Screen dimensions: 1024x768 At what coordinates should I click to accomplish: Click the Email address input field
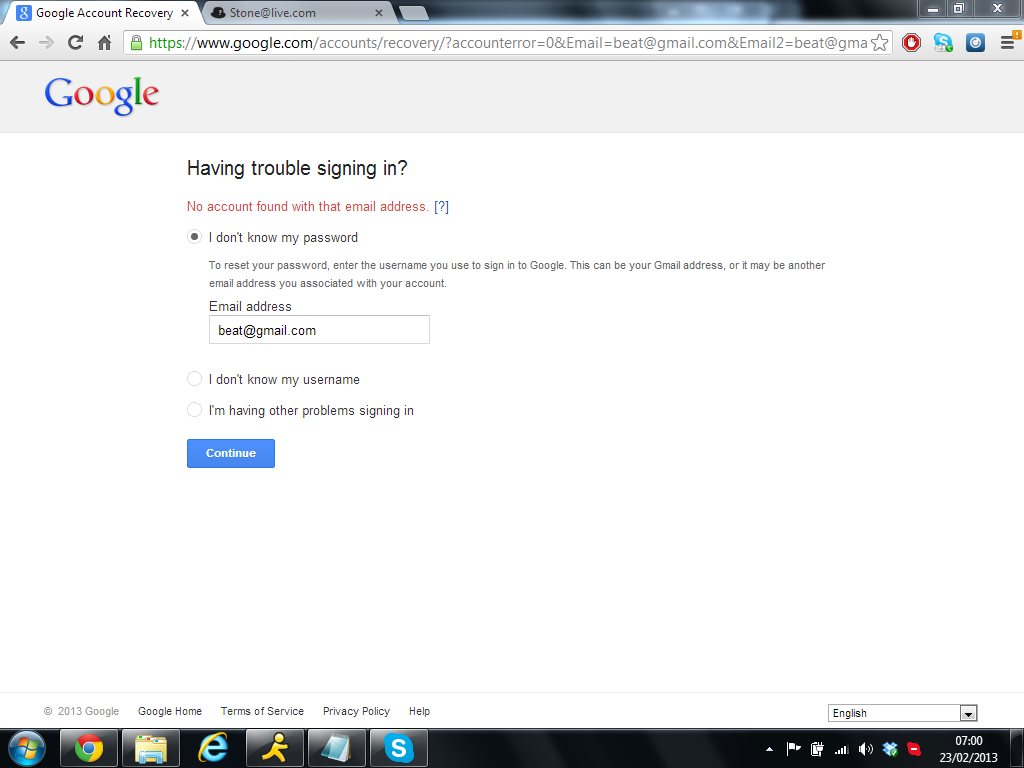319,330
